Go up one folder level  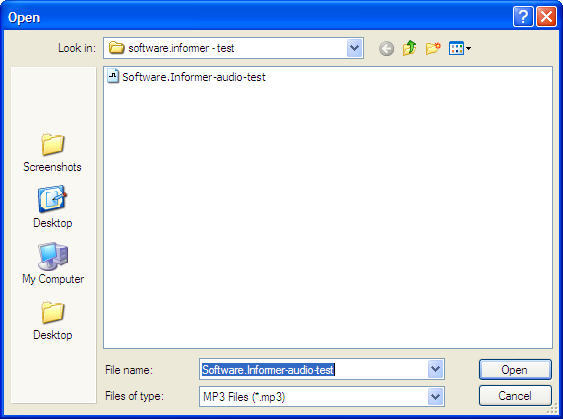409,48
